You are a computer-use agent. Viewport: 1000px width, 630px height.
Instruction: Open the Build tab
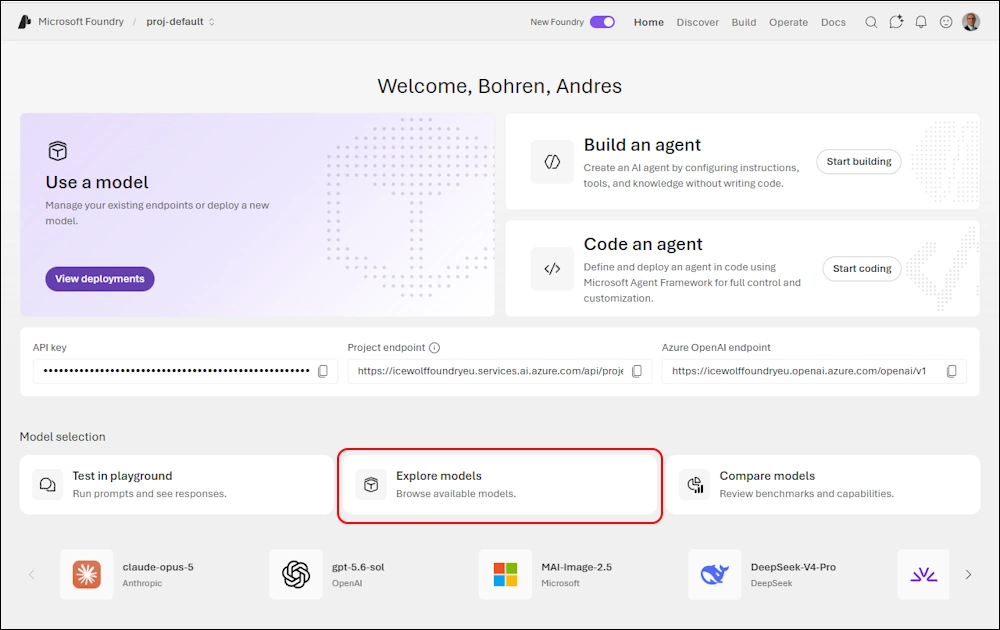(744, 22)
